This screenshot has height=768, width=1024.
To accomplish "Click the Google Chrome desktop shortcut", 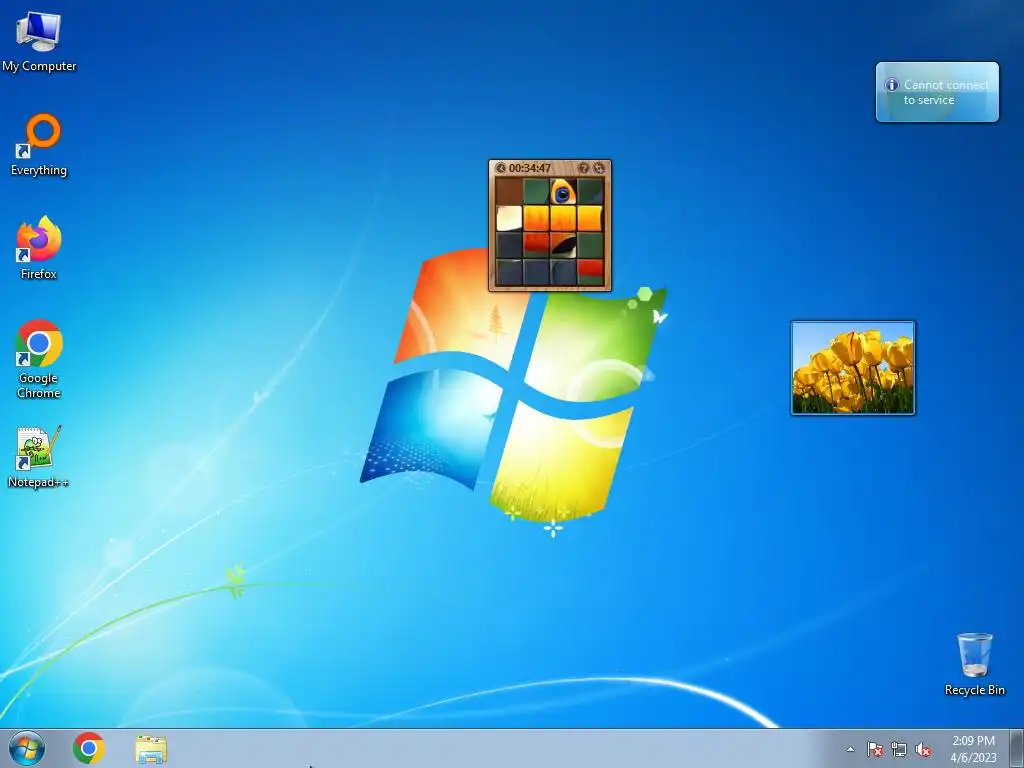I will (39, 359).
